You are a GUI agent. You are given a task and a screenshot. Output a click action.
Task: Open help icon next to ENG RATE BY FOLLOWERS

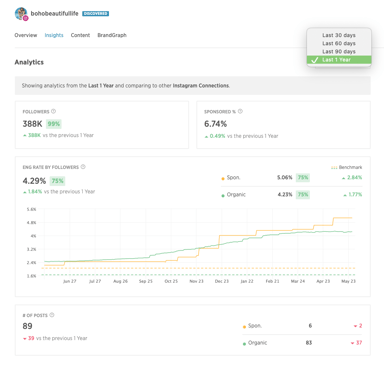pyautogui.click(x=83, y=167)
